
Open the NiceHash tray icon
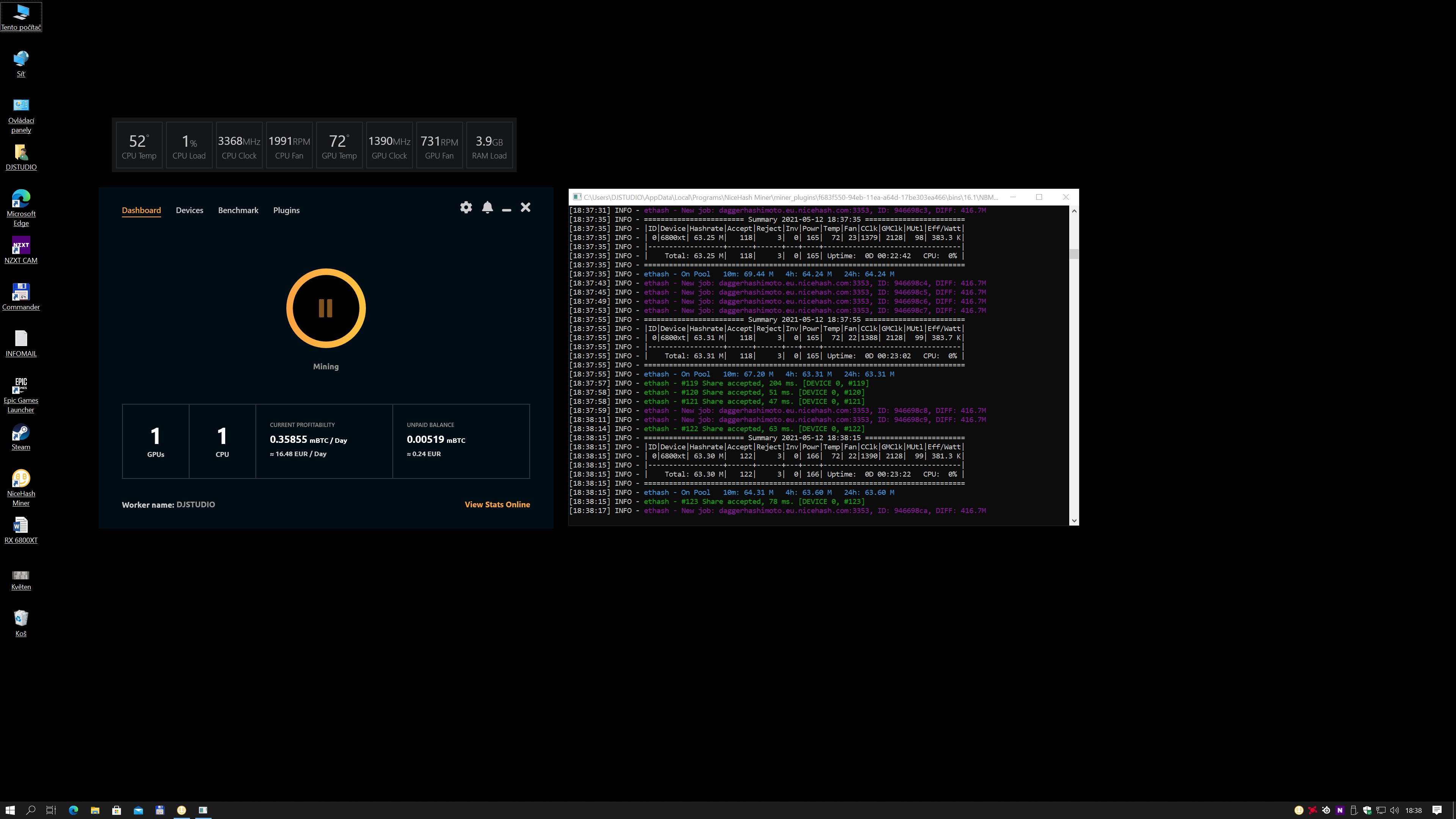tap(1299, 810)
